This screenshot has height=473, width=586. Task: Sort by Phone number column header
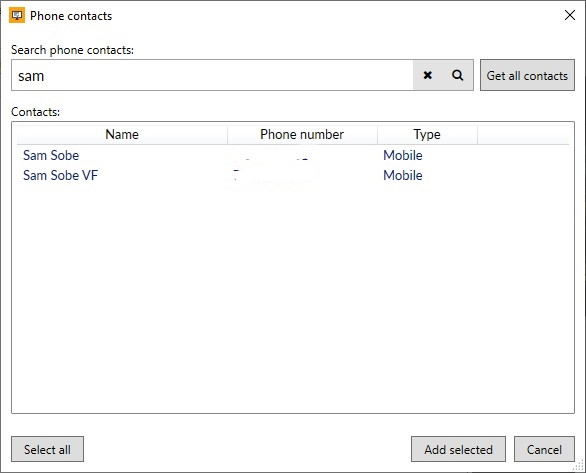pos(302,135)
